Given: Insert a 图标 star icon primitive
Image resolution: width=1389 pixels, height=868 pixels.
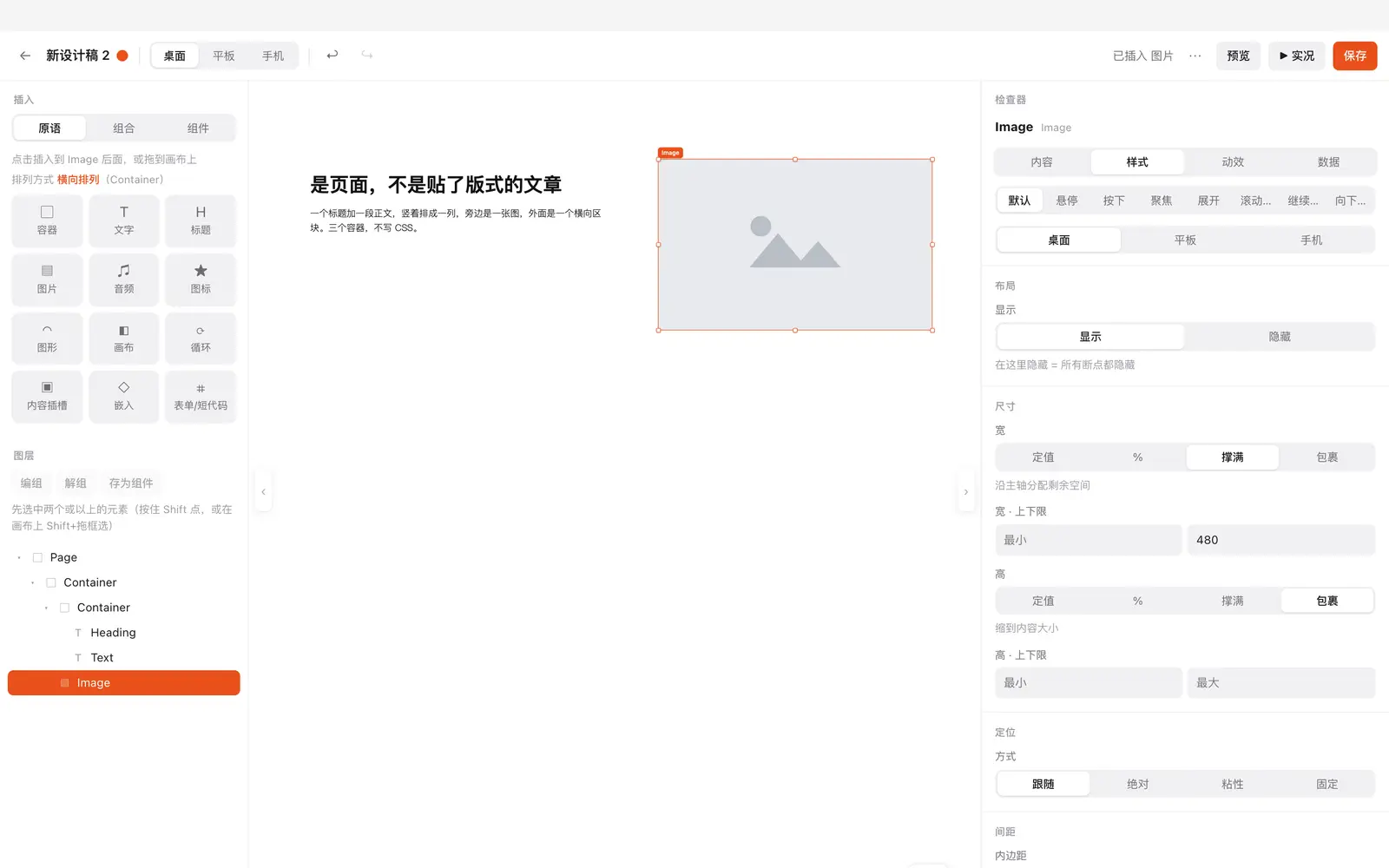Looking at the screenshot, I should tap(201, 279).
